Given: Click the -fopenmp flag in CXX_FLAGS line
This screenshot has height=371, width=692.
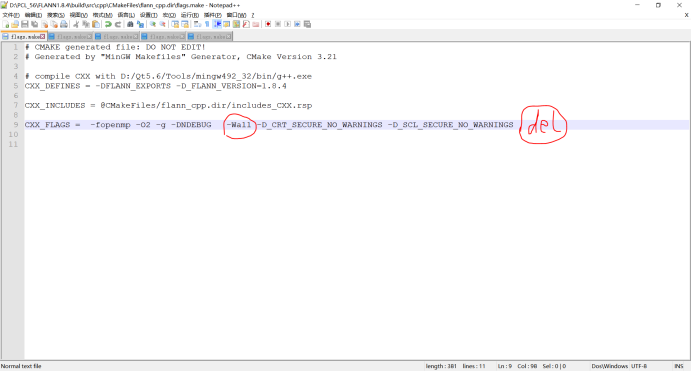Looking at the screenshot, I should tap(110, 125).
